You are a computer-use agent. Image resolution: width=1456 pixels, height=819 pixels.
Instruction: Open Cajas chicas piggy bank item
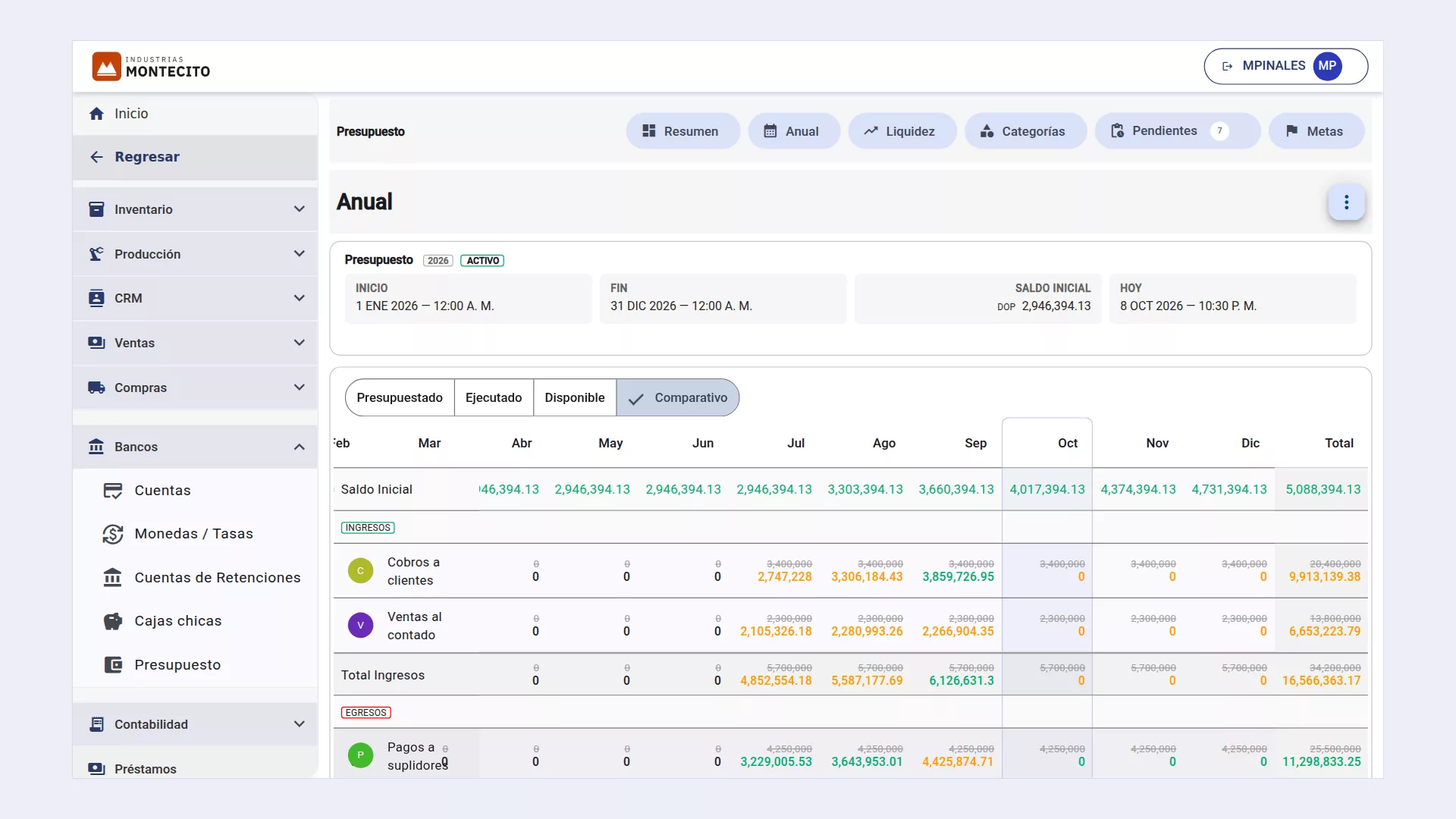(x=195, y=621)
